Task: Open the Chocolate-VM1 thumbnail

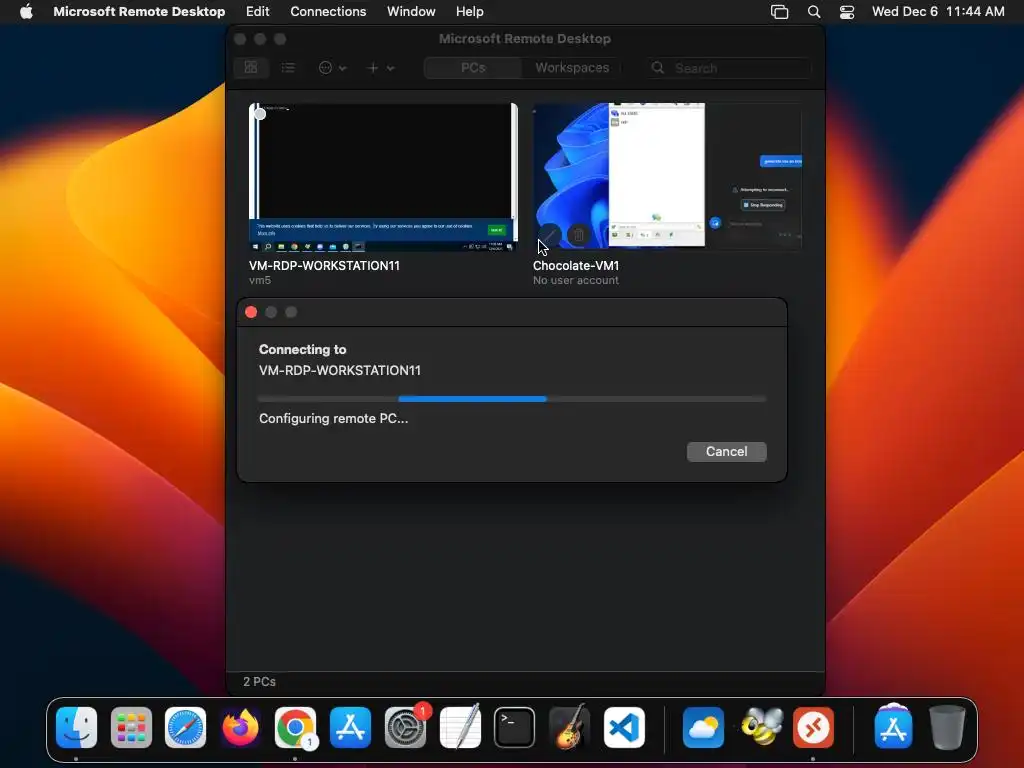Action: pyautogui.click(x=667, y=176)
